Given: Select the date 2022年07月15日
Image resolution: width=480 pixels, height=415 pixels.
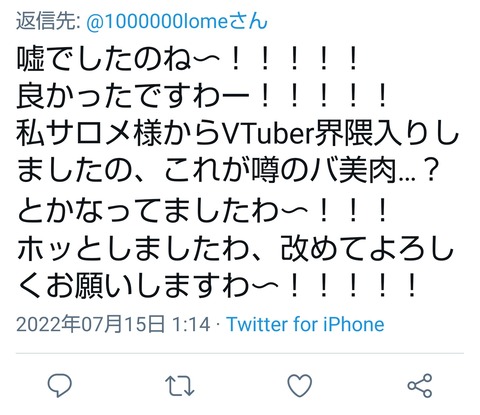Looking at the screenshot, I should tap(90, 324).
